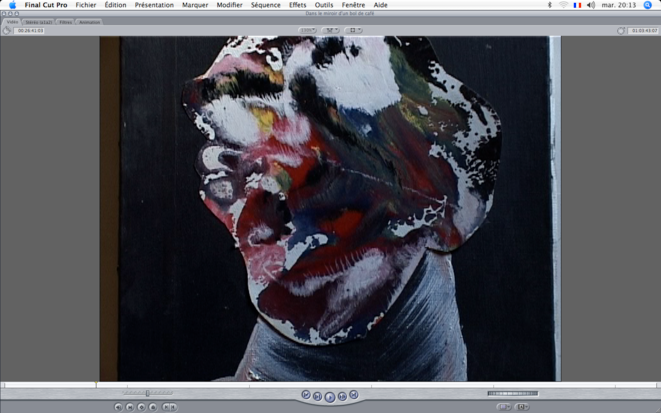
Task: Click the shuttle control slider
Action: (x=148, y=393)
